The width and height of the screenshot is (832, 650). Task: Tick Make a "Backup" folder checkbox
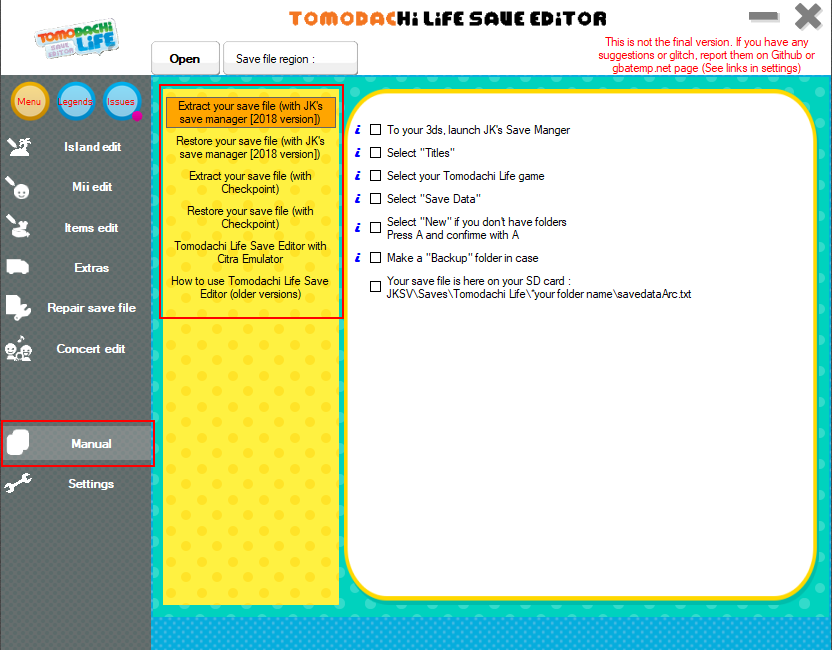[x=375, y=258]
